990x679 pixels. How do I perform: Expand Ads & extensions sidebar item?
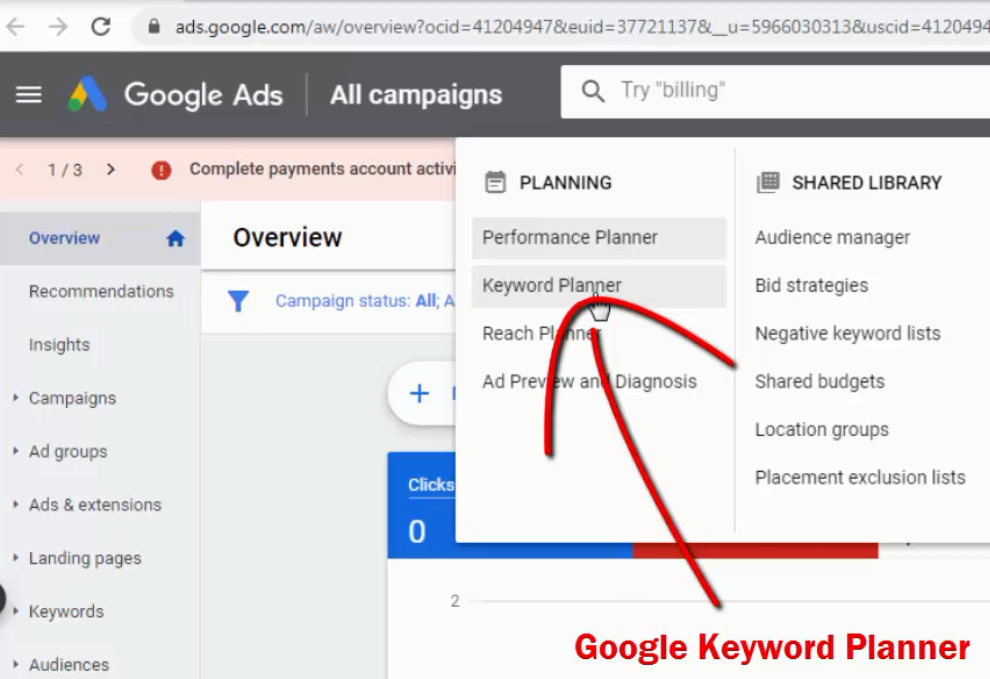coord(94,505)
